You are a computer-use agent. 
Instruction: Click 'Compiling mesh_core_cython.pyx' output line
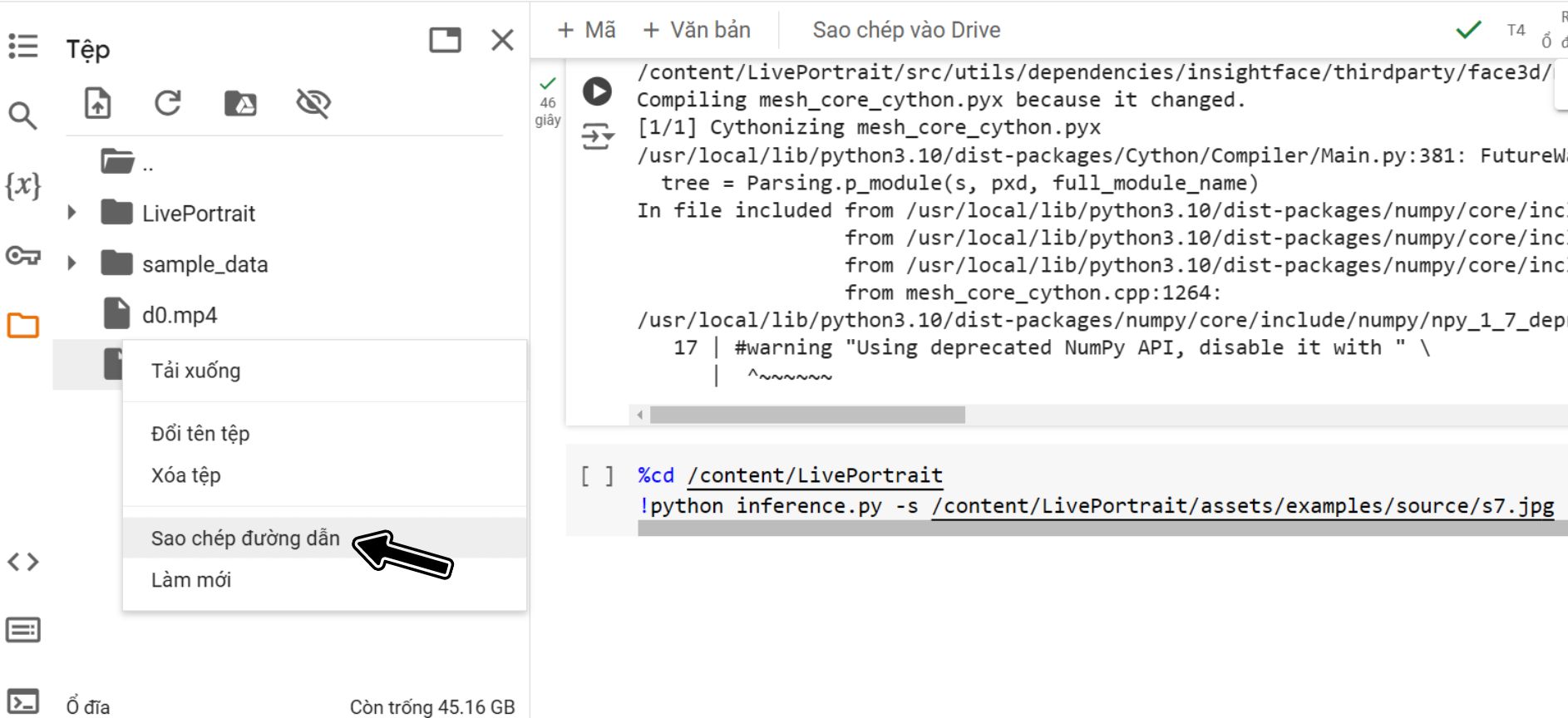pyautogui.click(x=941, y=100)
